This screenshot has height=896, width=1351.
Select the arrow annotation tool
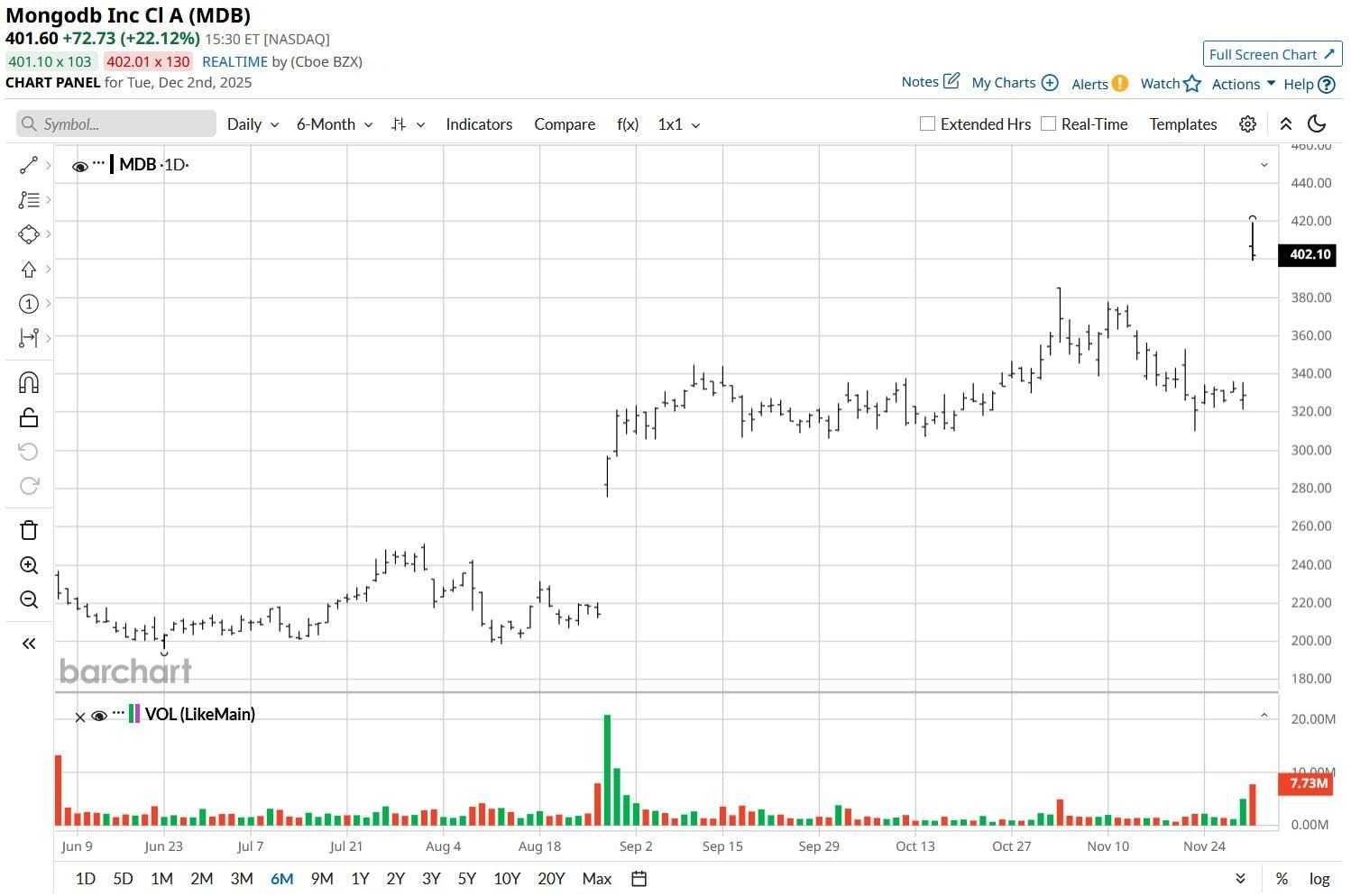28,269
